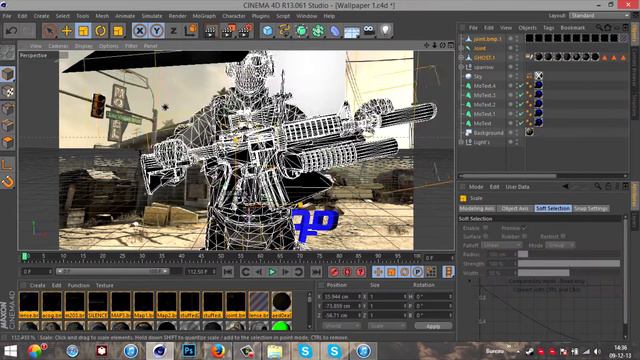Open the Falloff dropdown

click(502, 245)
